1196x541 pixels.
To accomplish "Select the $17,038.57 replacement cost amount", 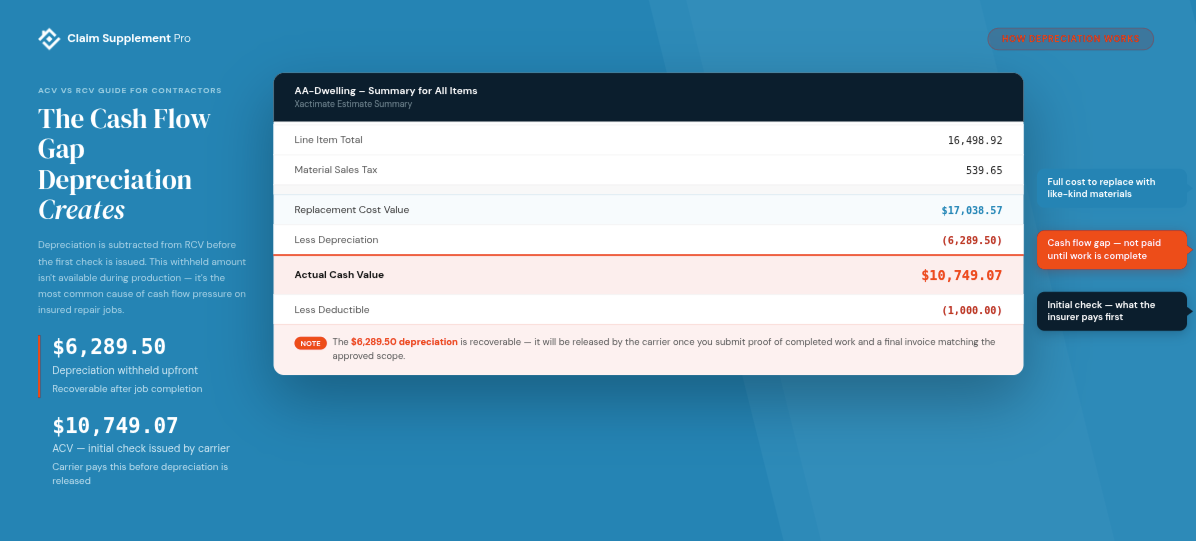I will [x=972, y=210].
